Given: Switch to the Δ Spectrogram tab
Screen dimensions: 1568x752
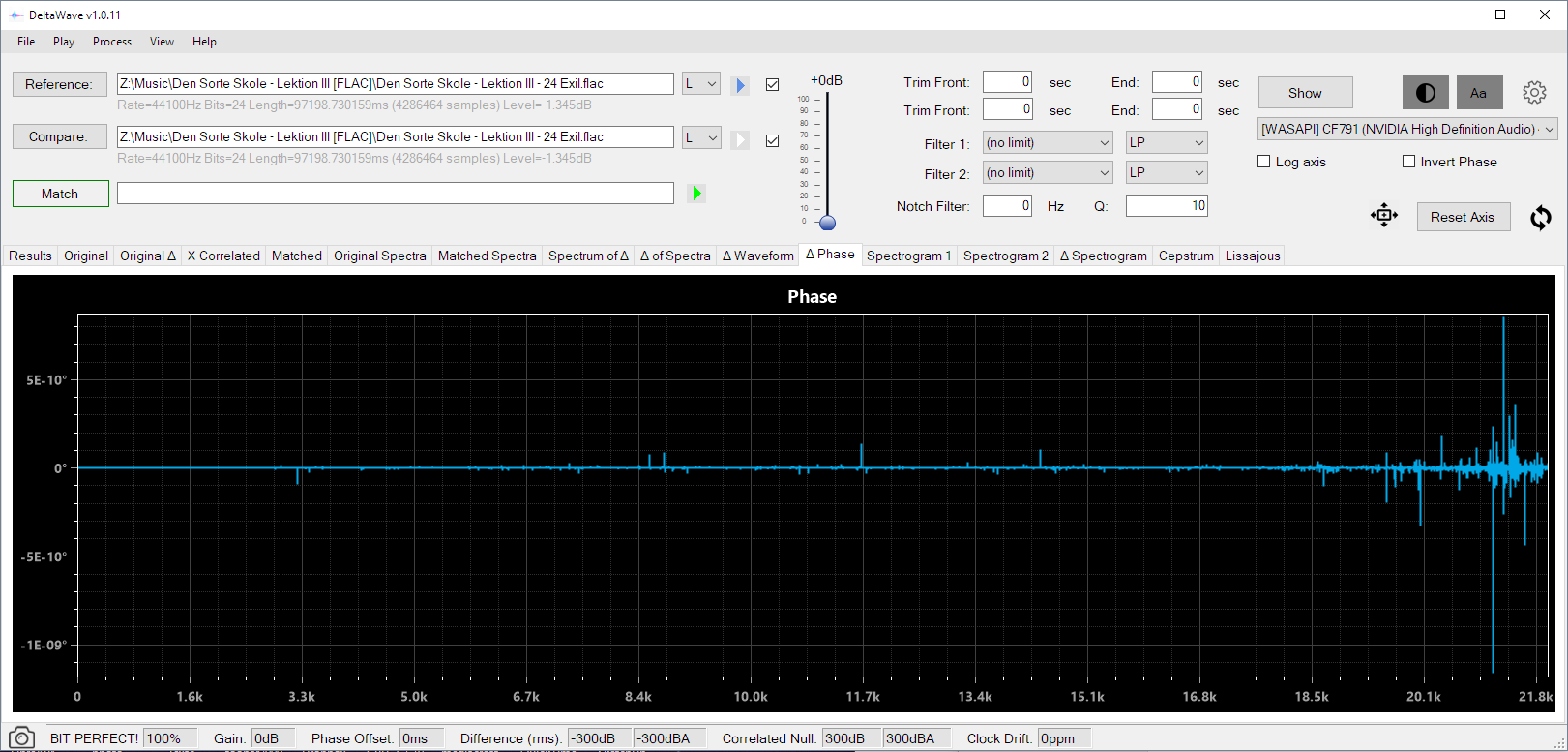Looking at the screenshot, I should click(1104, 256).
